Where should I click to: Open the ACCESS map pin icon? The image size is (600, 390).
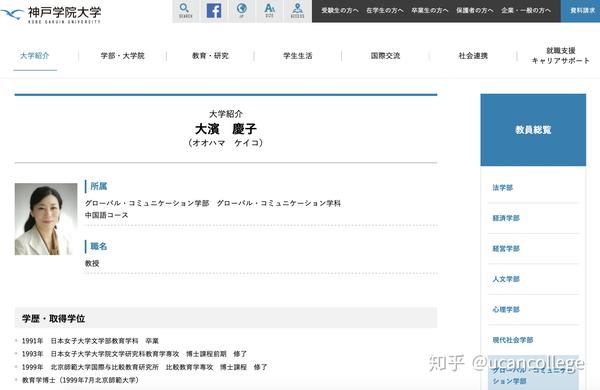[x=297, y=11]
